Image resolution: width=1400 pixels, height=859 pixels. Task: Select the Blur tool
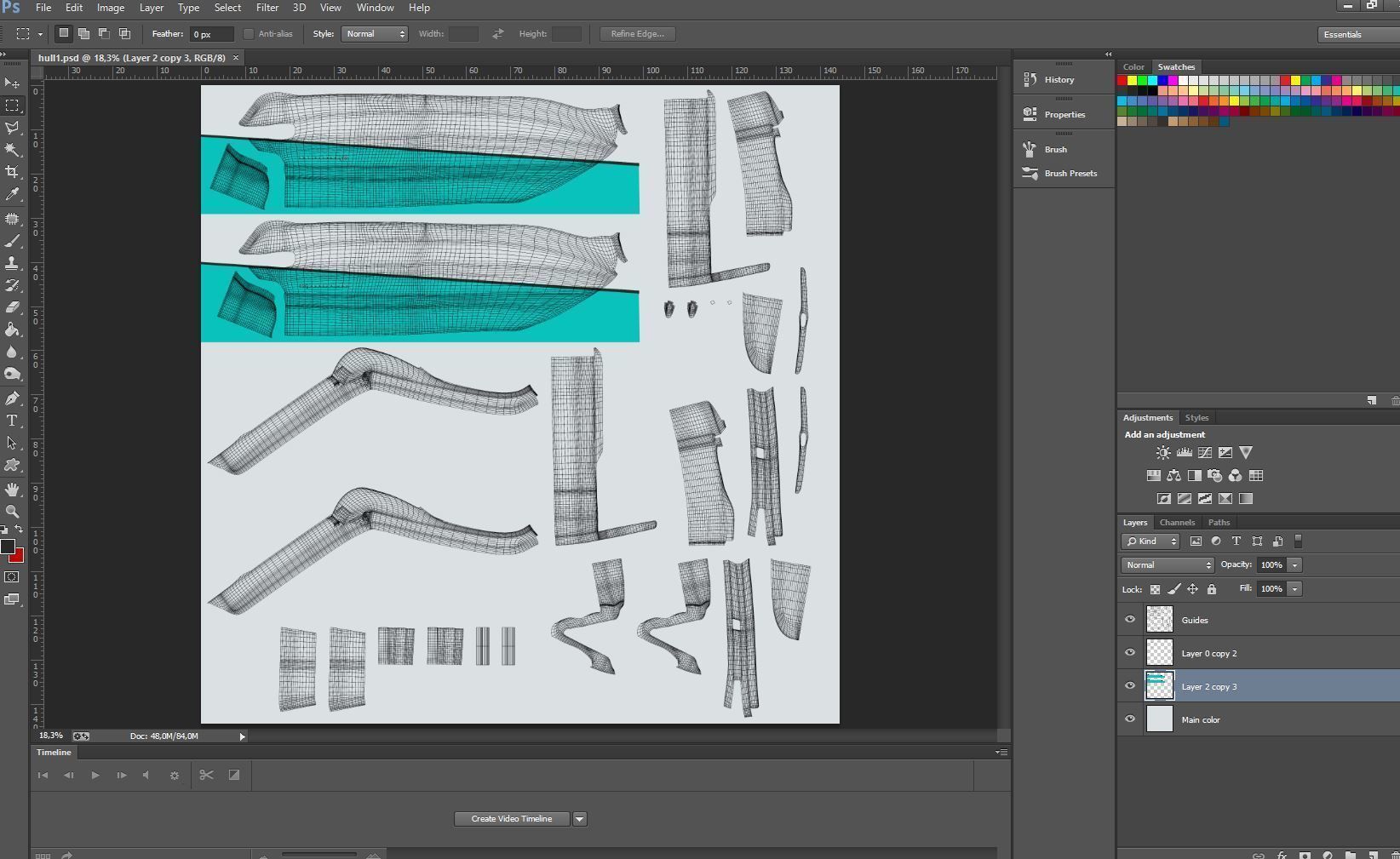12,352
